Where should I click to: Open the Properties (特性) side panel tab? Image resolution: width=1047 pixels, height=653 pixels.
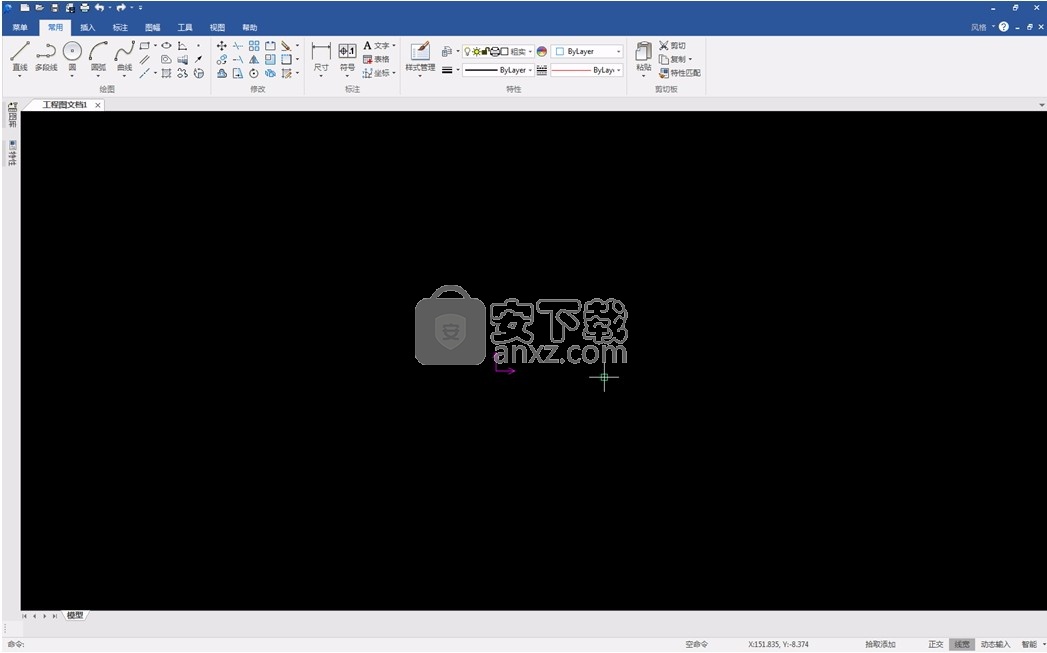12,153
